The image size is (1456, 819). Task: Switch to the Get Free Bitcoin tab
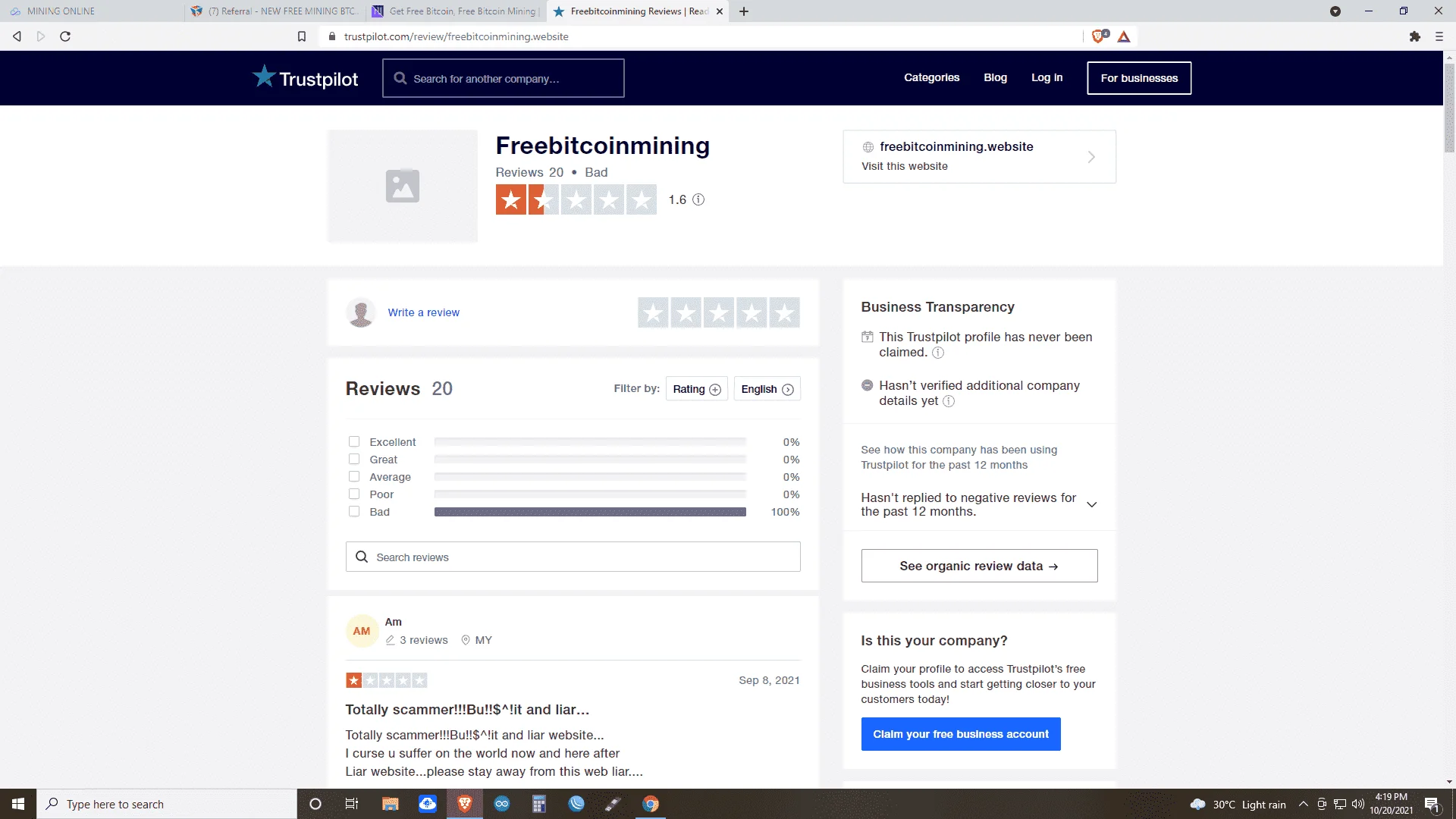click(x=456, y=11)
